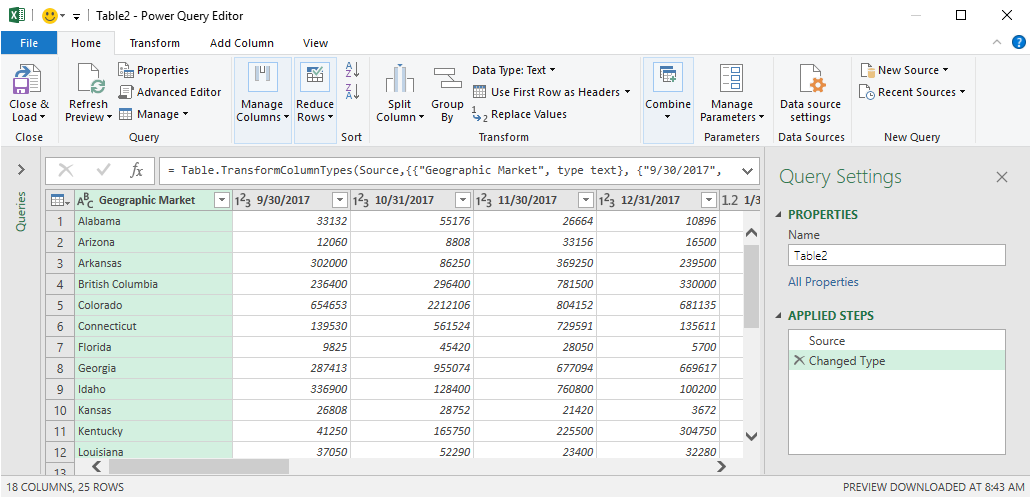Open Data source settings
Viewport: 1031px width, 498px height.
coord(810,80)
